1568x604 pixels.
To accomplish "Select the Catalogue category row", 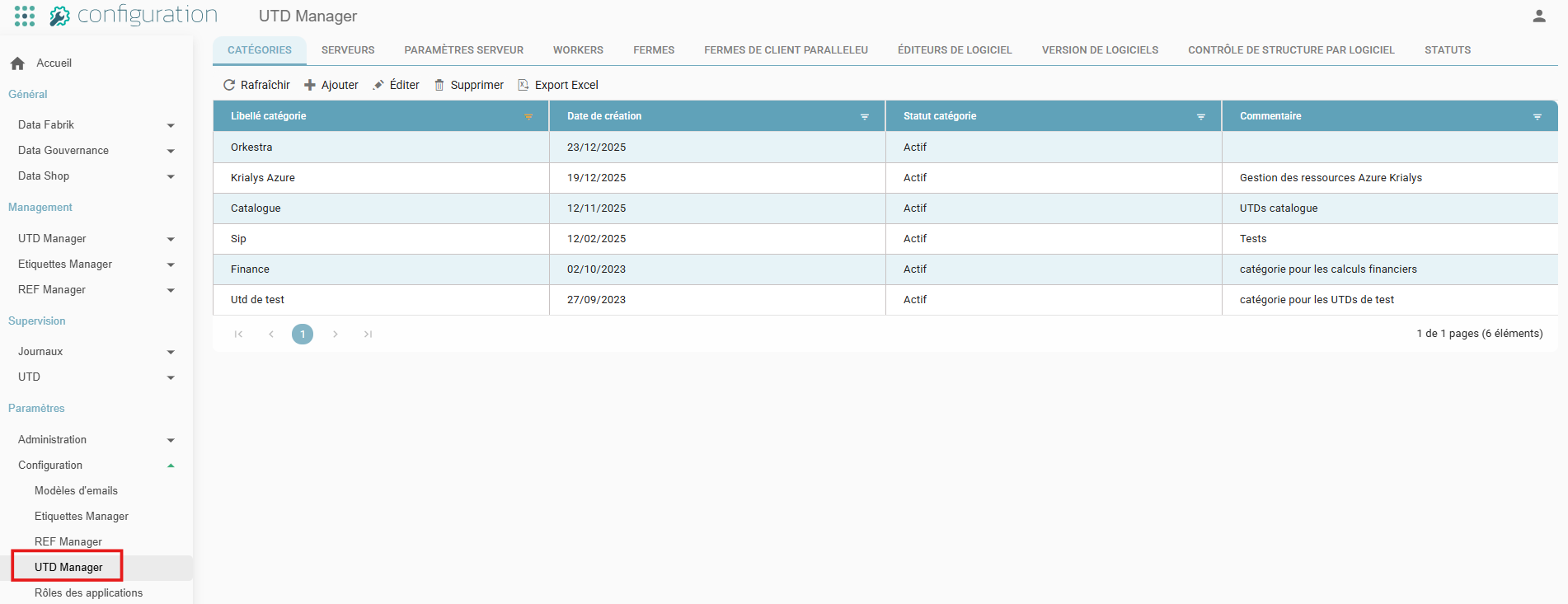I will click(x=885, y=208).
